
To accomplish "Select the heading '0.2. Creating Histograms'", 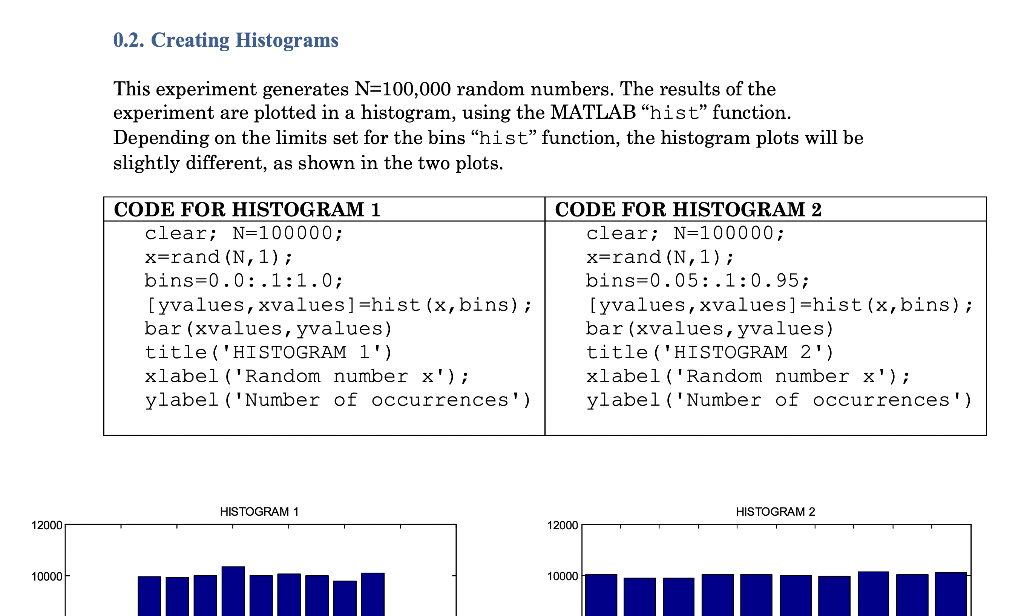I will coord(228,40).
